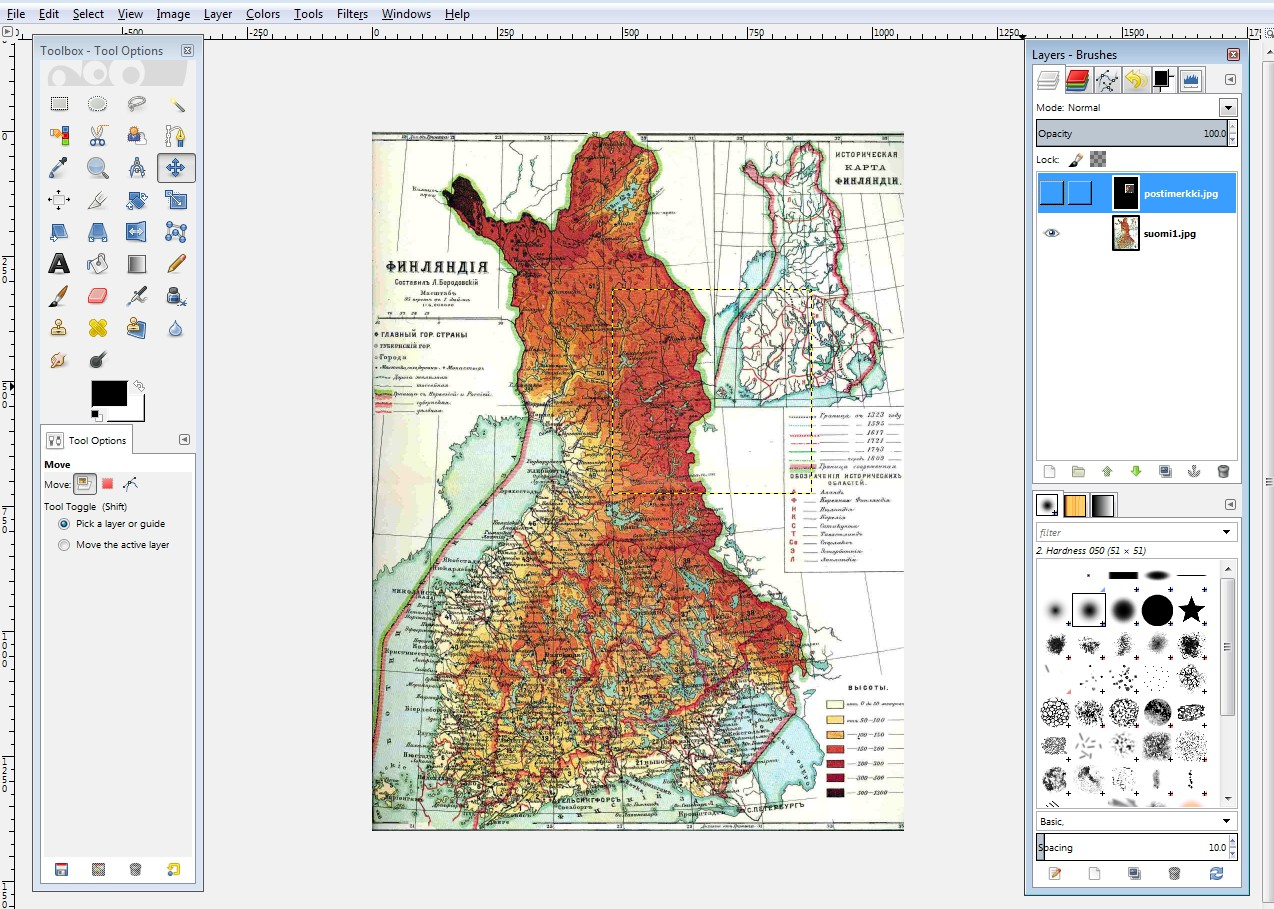Open the brush filter dropdown arrow
The width and height of the screenshot is (1274, 909).
pos(1226,533)
